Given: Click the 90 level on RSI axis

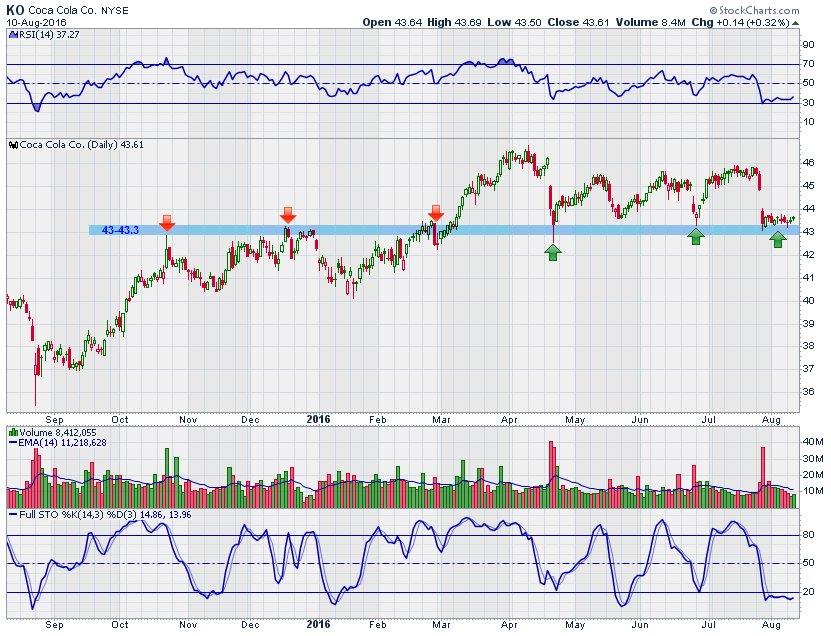Looking at the screenshot, I should (808, 45).
